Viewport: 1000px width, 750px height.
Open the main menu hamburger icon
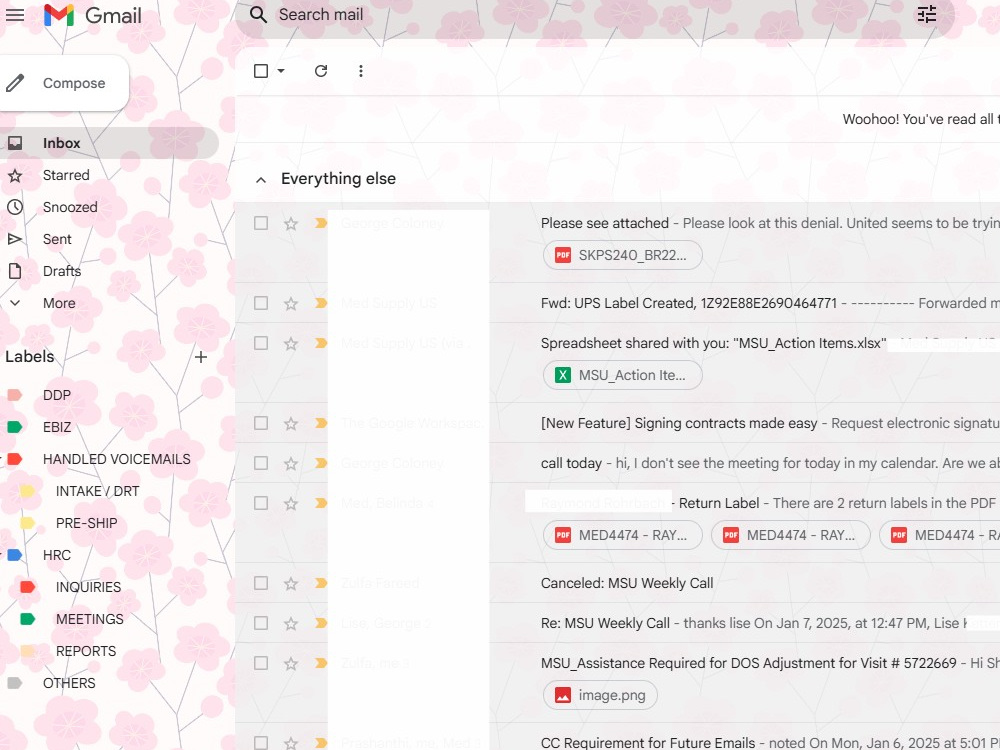tap(15, 15)
